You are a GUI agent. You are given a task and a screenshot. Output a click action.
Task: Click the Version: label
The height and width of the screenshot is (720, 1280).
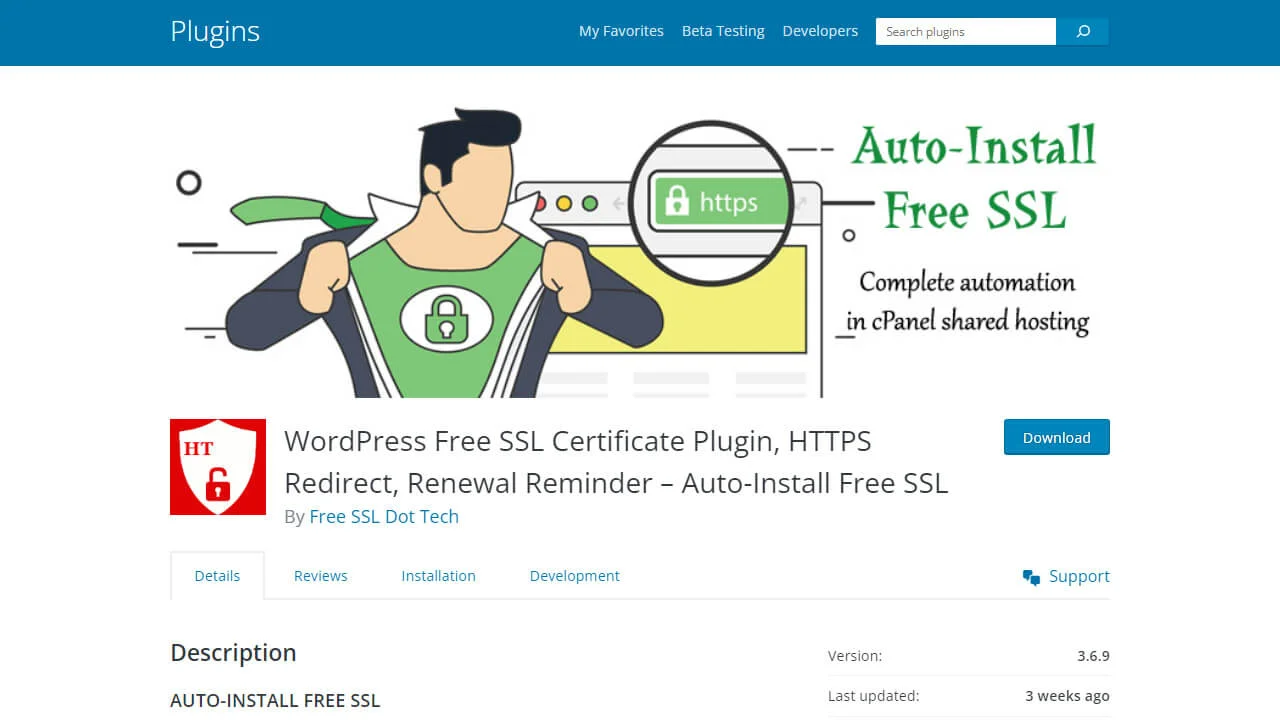pos(855,656)
